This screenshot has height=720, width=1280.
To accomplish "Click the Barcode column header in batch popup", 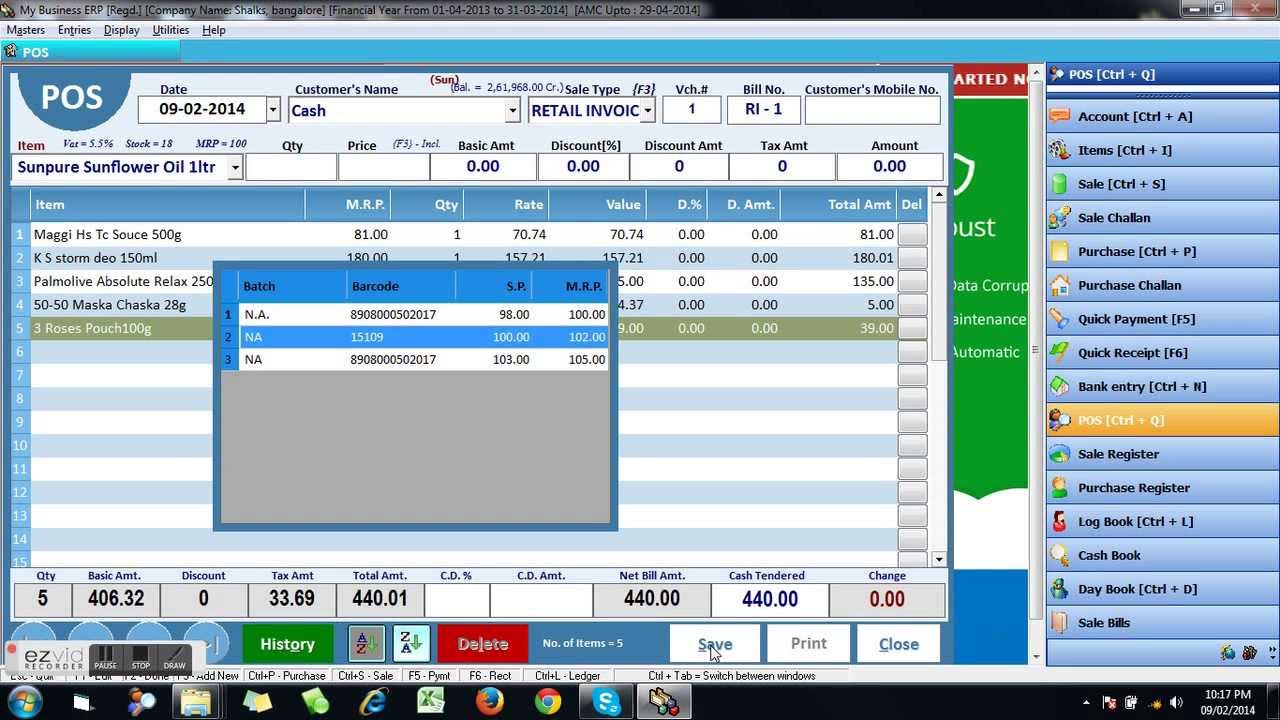I will (401, 286).
